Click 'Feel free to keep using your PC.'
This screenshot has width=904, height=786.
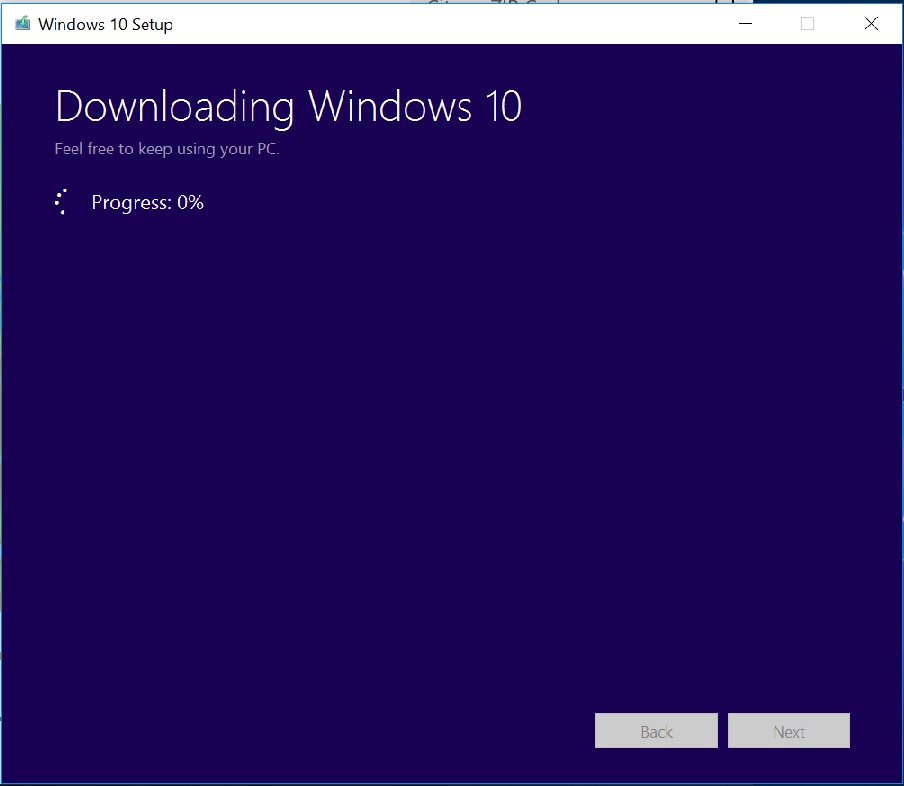click(x=167, y=149)
